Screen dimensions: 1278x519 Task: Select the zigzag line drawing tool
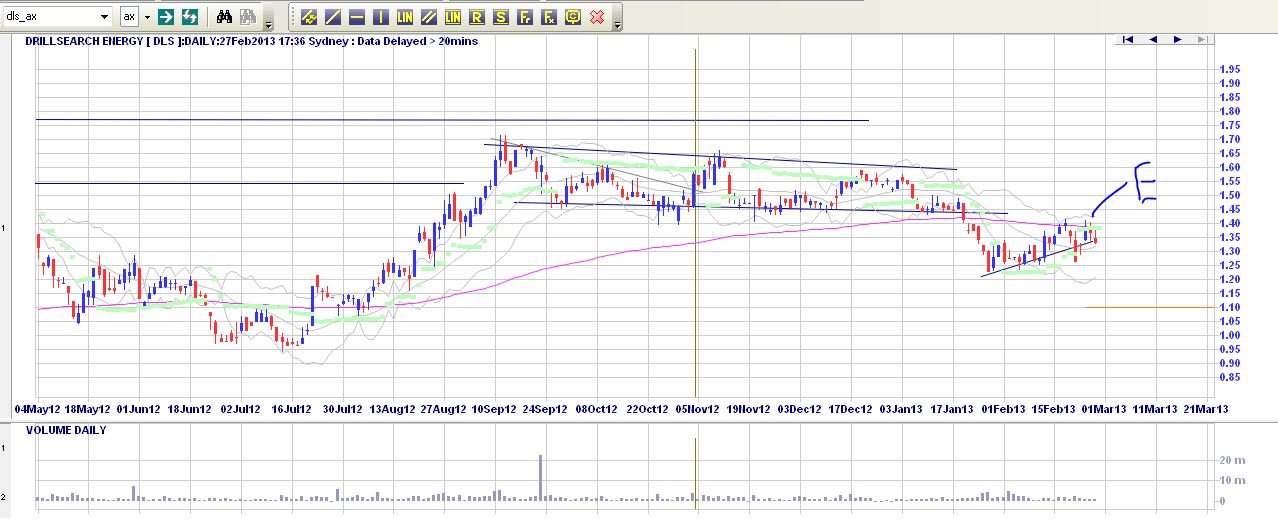coord(309,17)
